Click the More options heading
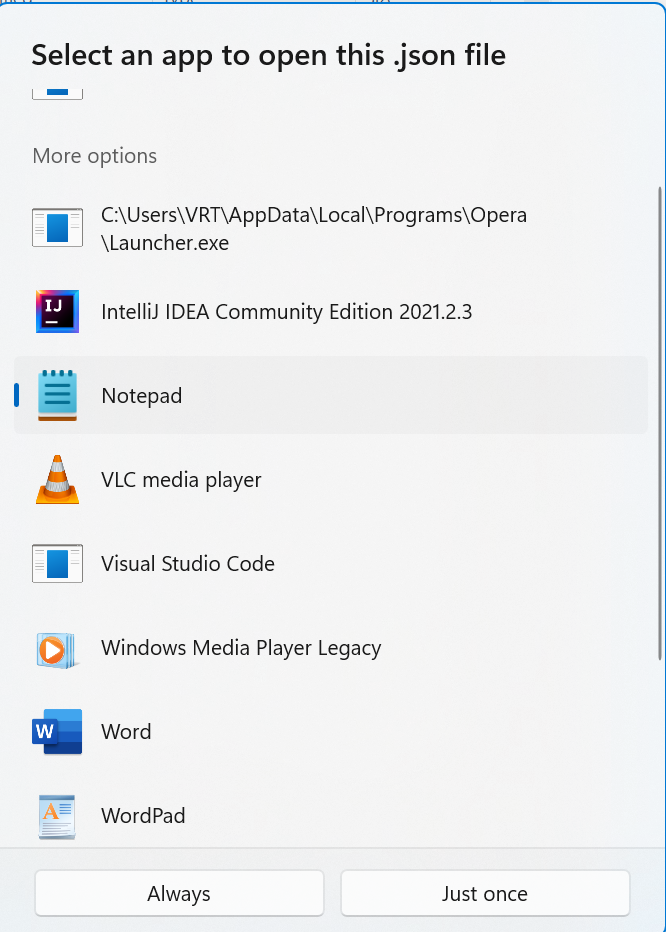The image size is (666, 932). [x=95, y=156]
